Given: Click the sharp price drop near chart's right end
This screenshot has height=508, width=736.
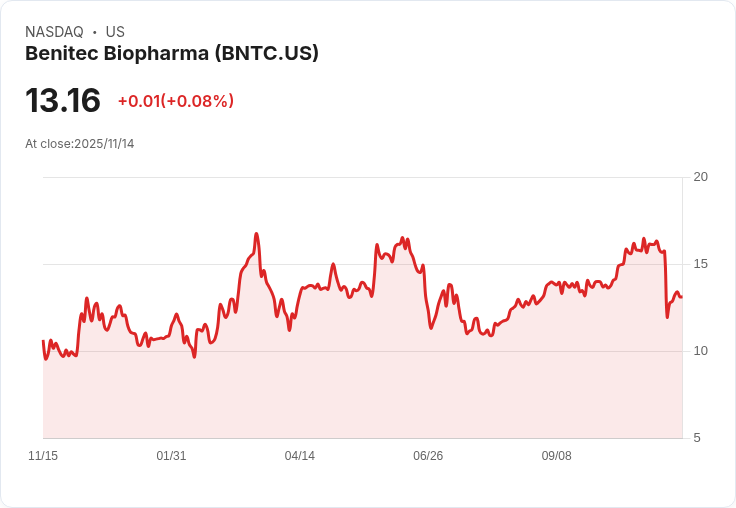Looking at the screenshot, I should tap(666, 284).
